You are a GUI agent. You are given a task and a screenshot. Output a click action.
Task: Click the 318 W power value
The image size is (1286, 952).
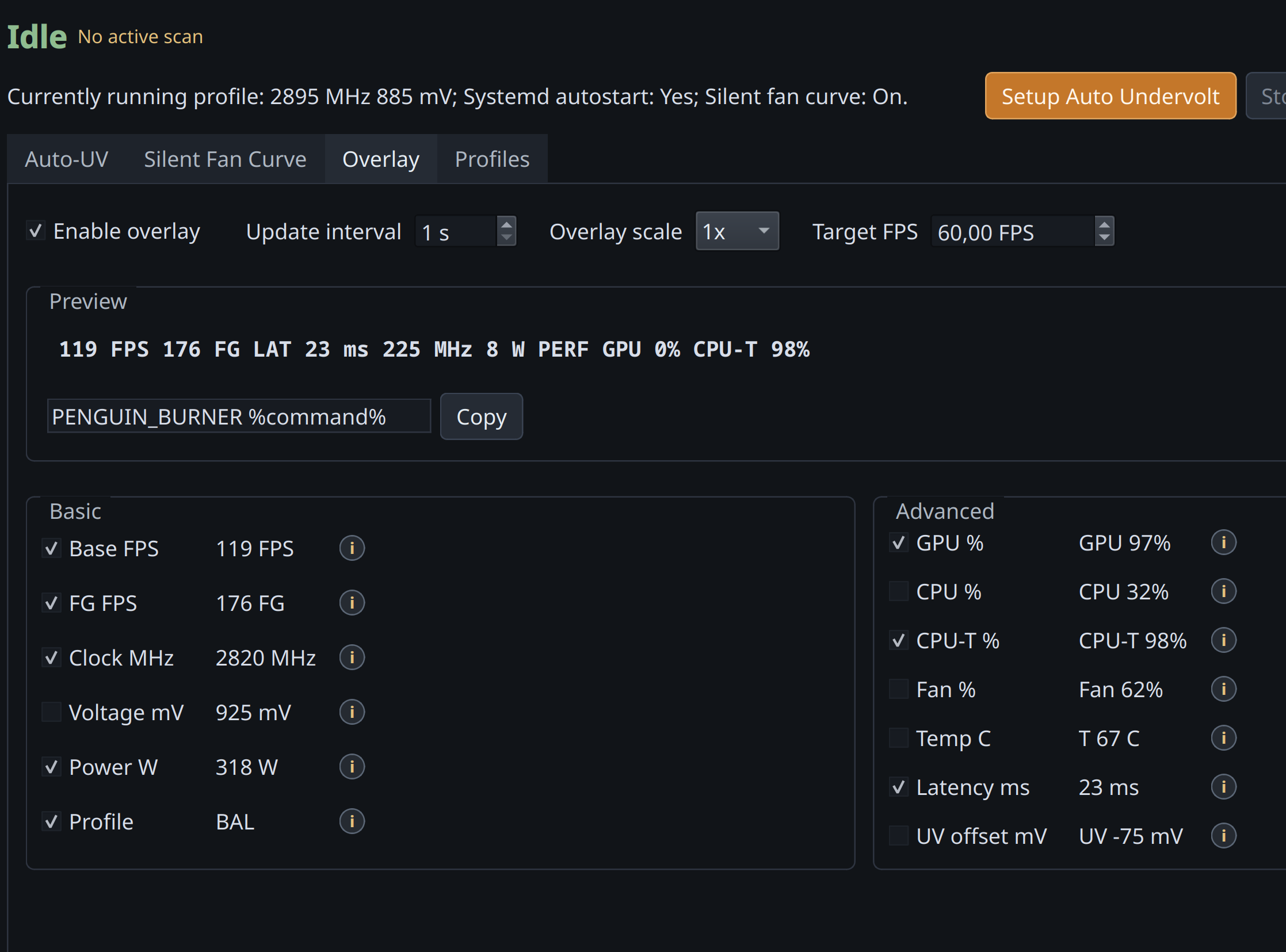(x=247, y=767)
